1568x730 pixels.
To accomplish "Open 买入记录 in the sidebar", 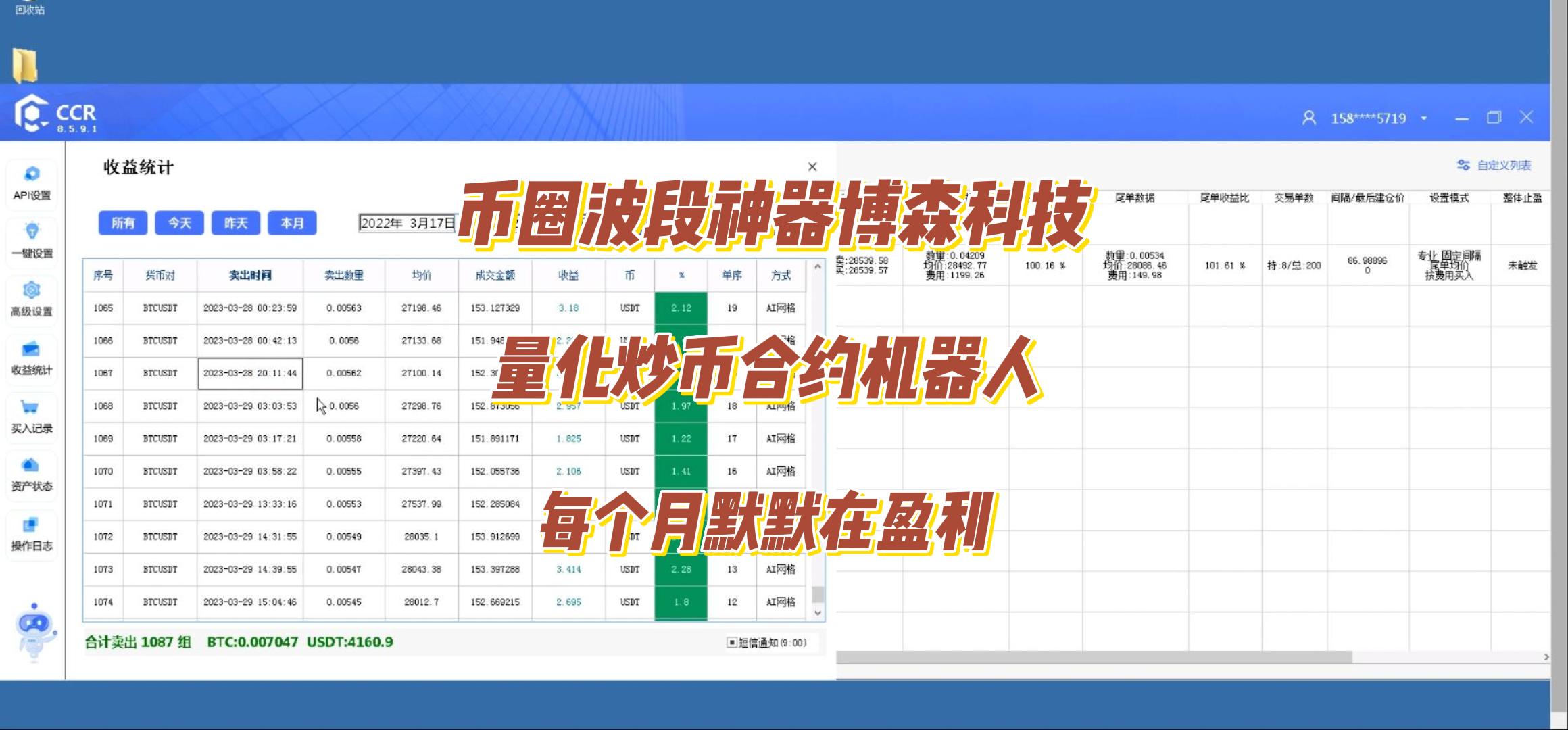I will (32, 416).
